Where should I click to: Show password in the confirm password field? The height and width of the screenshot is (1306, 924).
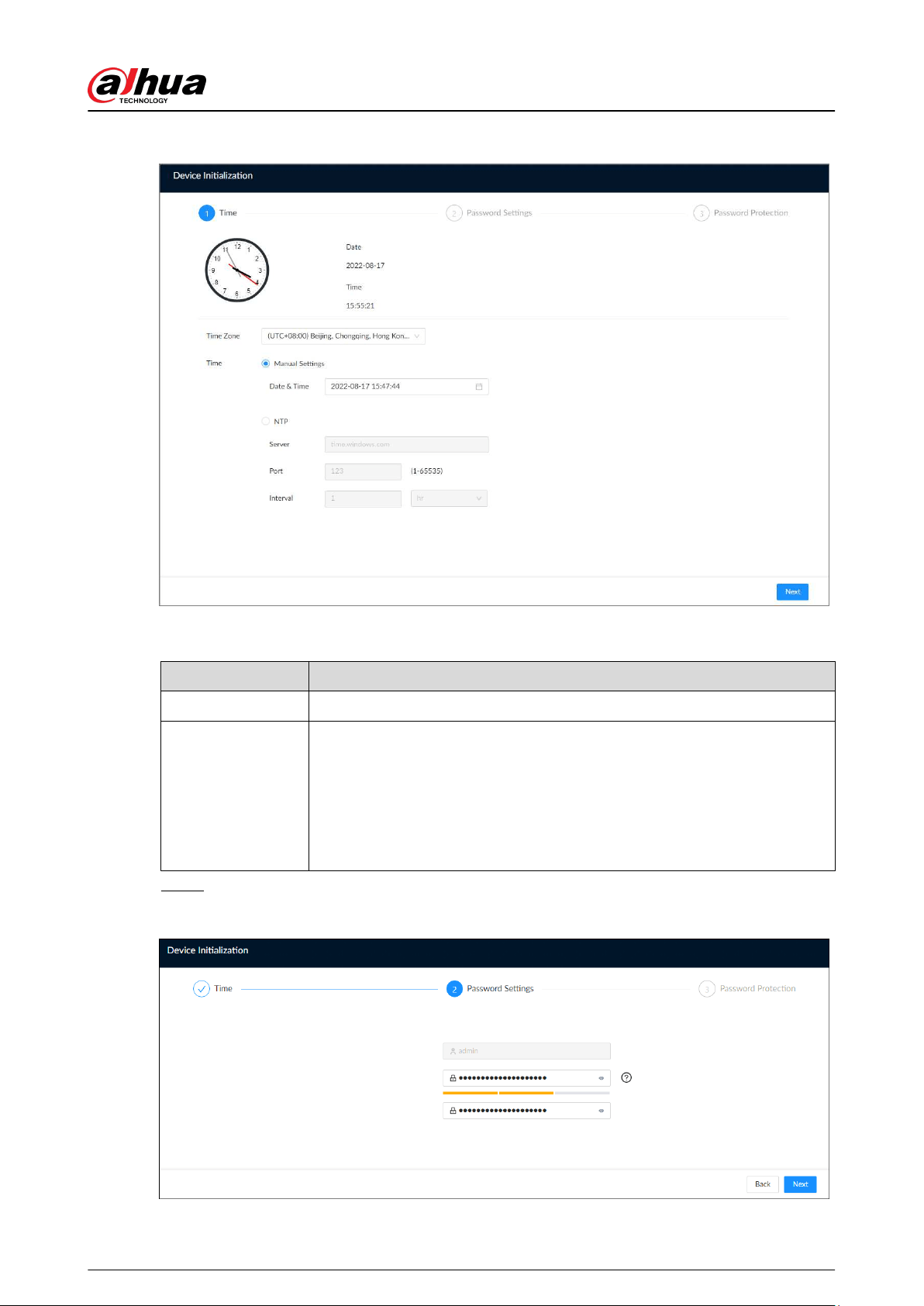[x=601, y=1111]
